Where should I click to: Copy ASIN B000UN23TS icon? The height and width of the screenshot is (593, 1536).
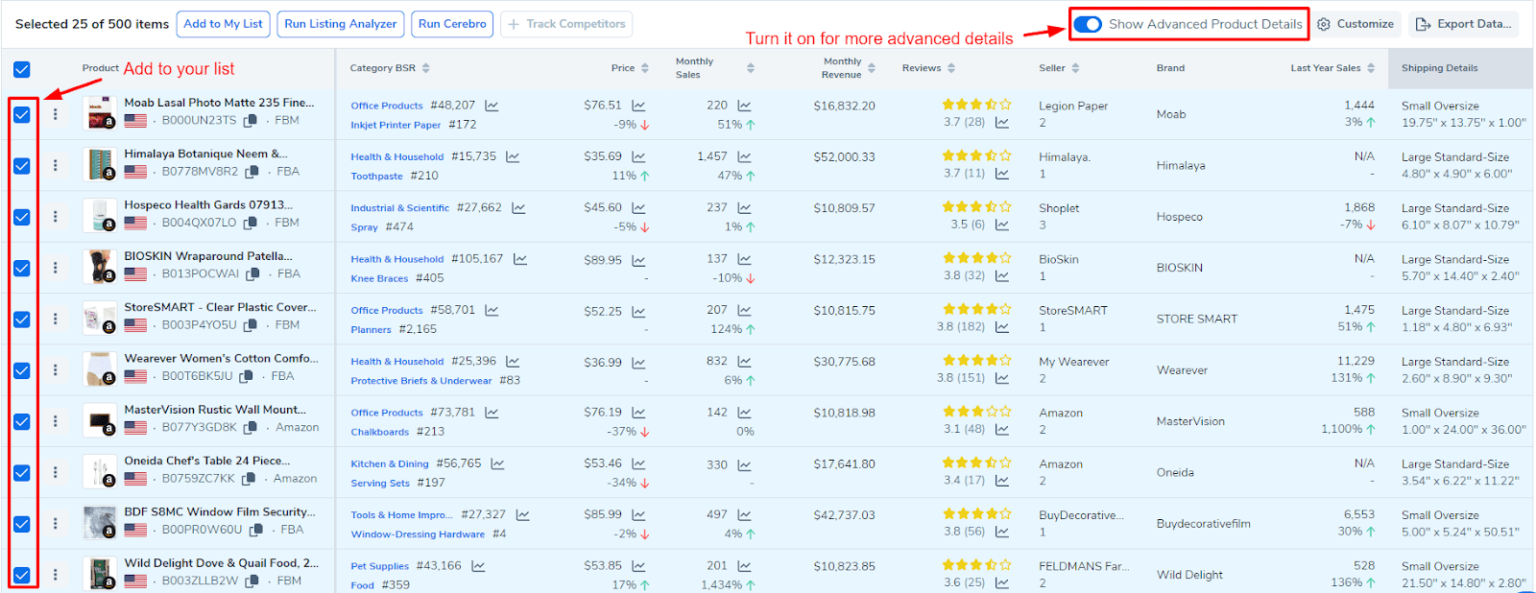[252, 121]
